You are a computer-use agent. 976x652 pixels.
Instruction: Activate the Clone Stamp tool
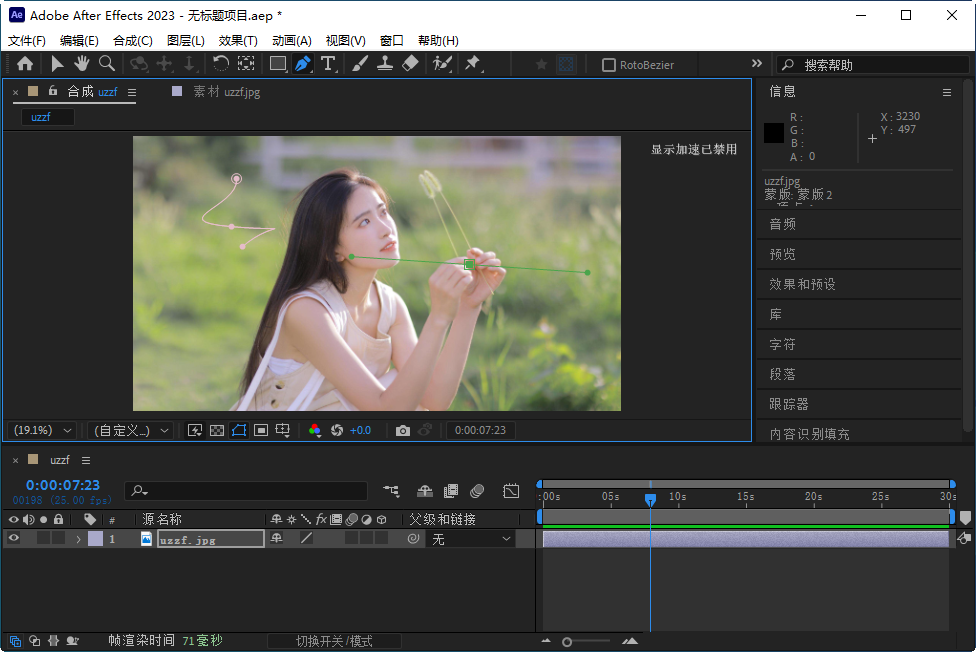point(384,64)
